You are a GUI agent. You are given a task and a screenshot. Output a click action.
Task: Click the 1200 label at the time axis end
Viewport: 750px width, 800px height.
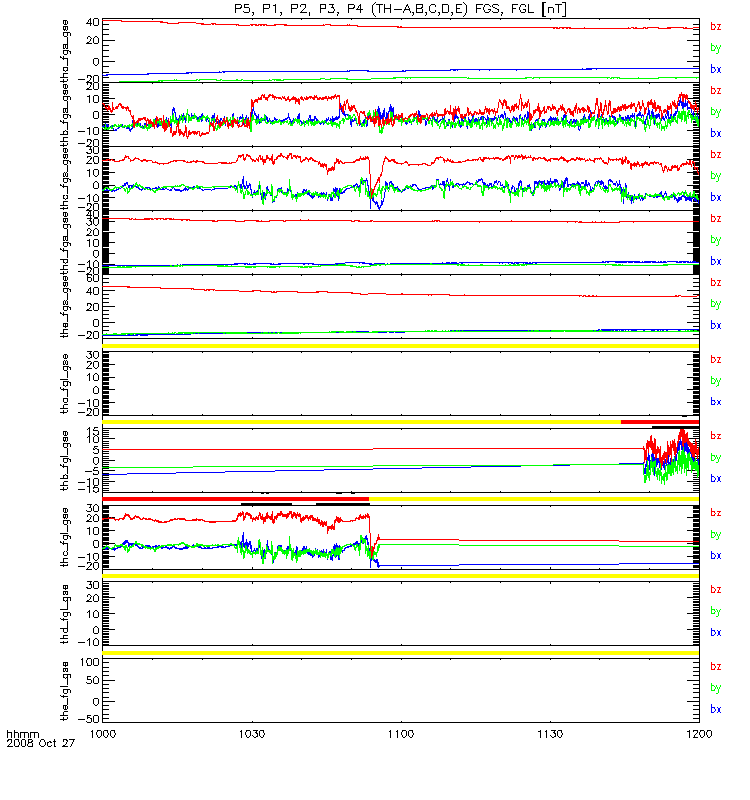coord(699,734)
